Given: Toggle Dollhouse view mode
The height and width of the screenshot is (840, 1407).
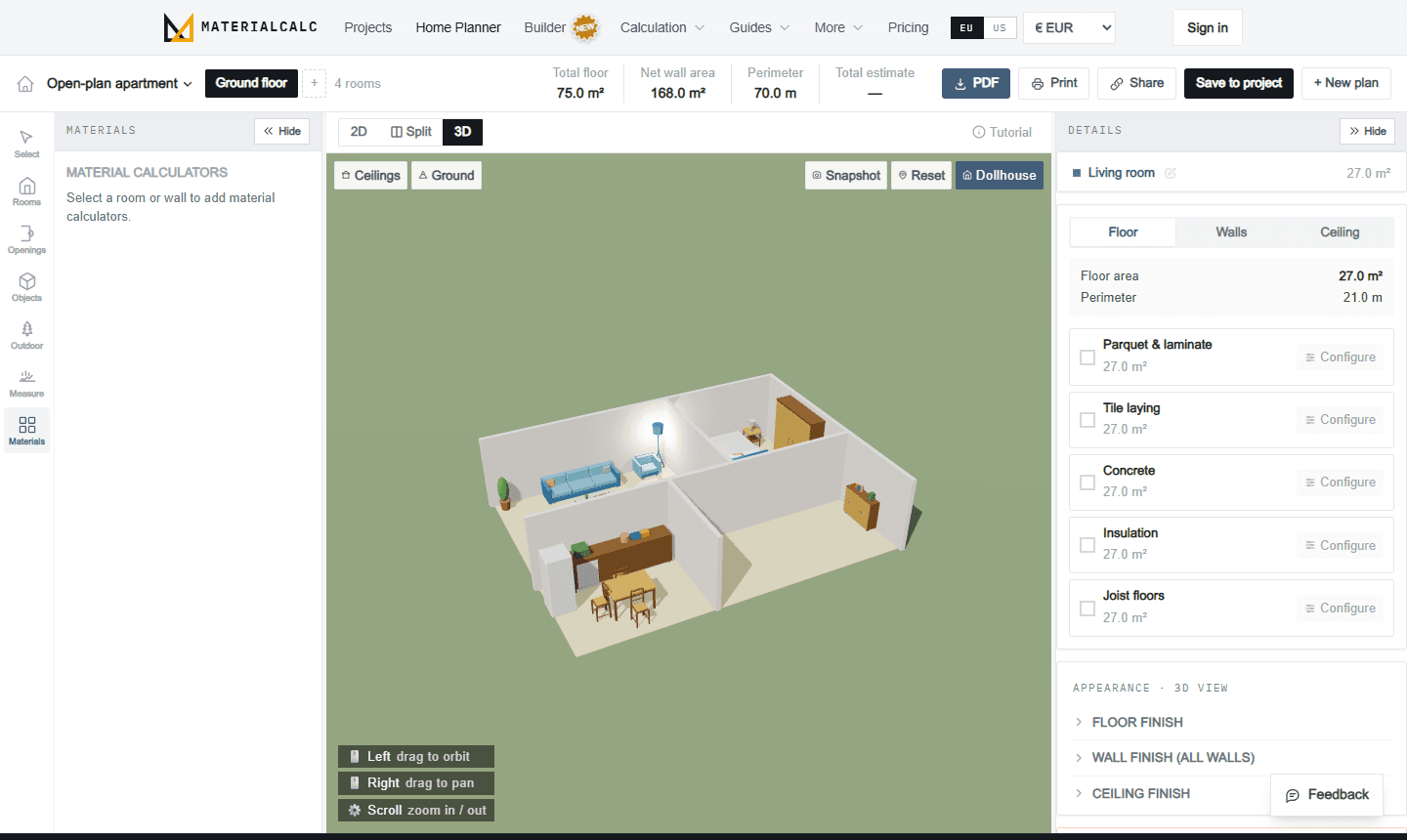Looking at the screenshot, I should click(x=1000, y=176).
